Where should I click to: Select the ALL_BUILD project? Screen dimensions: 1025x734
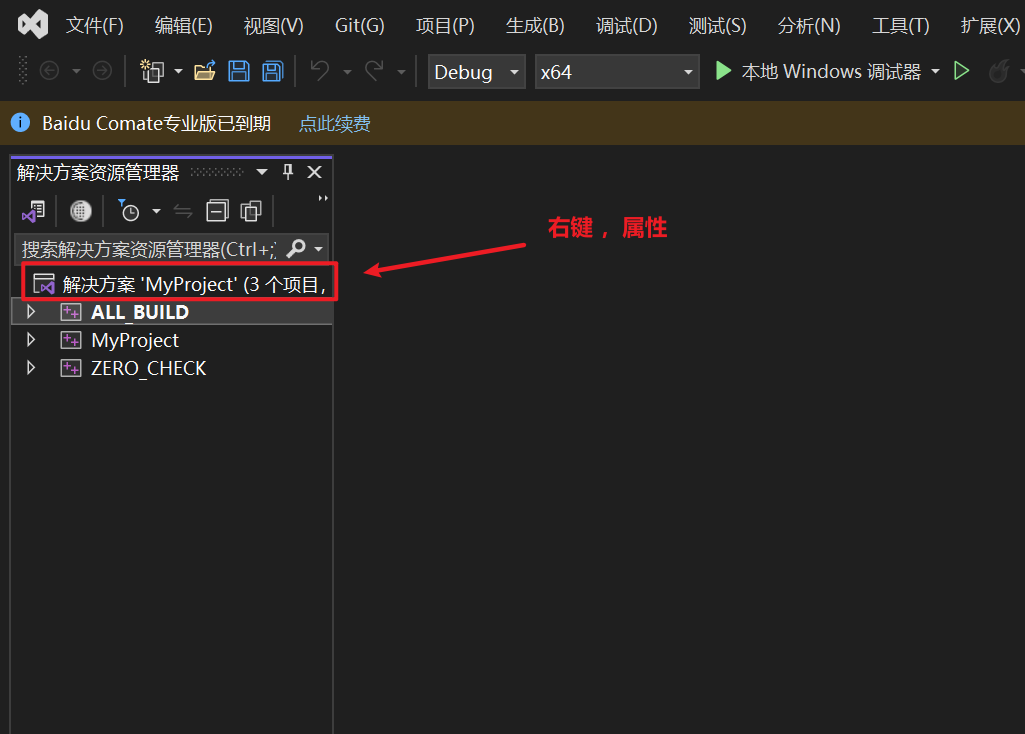coord(140,312)
